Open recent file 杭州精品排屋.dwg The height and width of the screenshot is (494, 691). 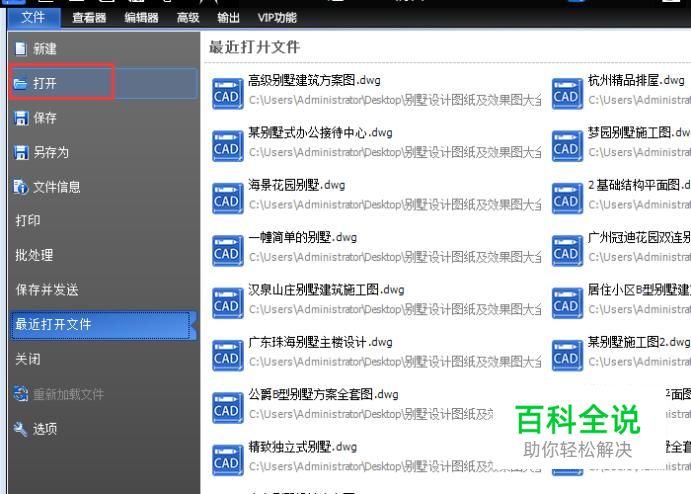tap(636, 80)
